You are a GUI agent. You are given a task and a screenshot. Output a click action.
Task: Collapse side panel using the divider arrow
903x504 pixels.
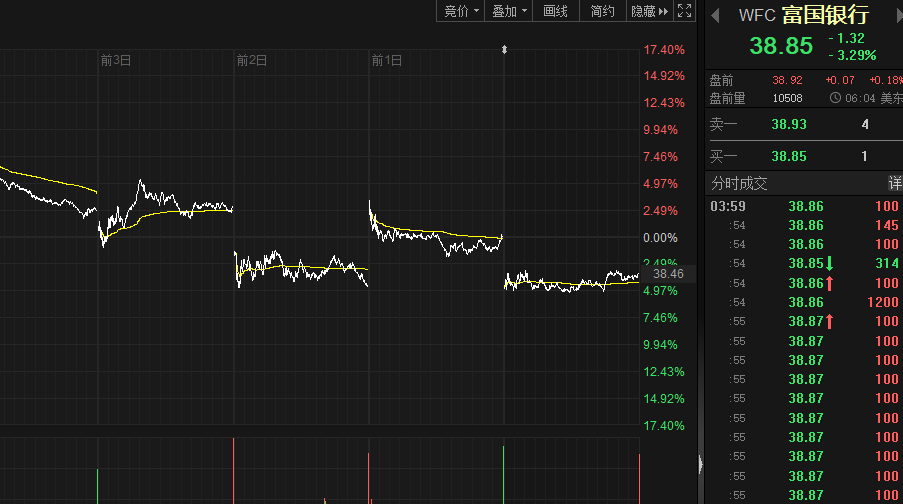pos(700,462)
